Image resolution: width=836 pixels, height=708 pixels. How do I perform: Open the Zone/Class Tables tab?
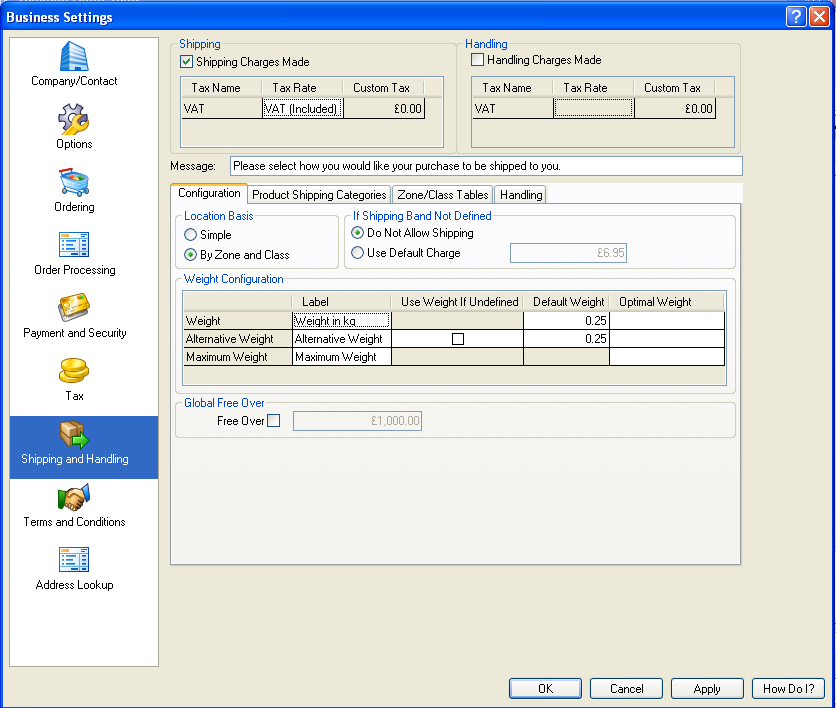[443, 195]
